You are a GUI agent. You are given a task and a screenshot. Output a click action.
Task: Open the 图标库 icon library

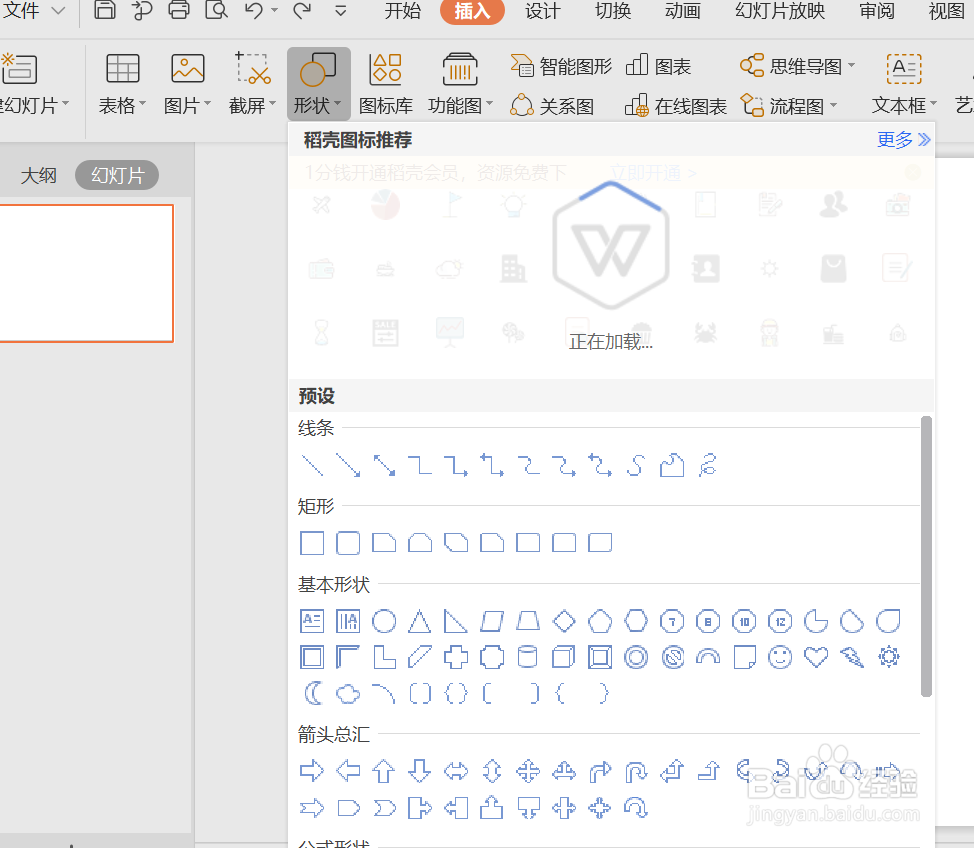(x=386, y=84)
